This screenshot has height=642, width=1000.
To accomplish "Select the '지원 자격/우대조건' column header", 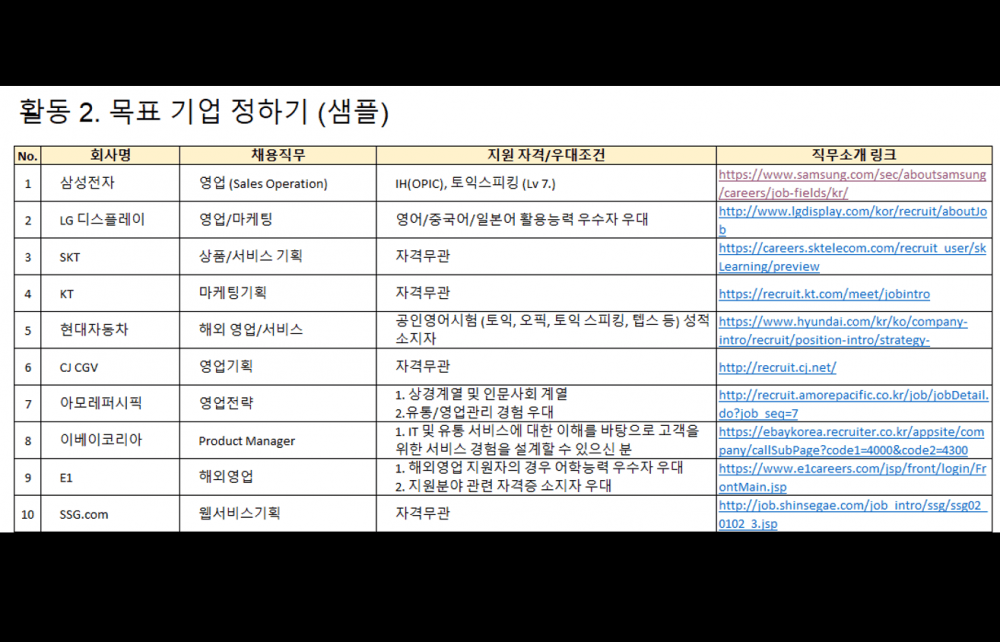I will coord(546,155).
